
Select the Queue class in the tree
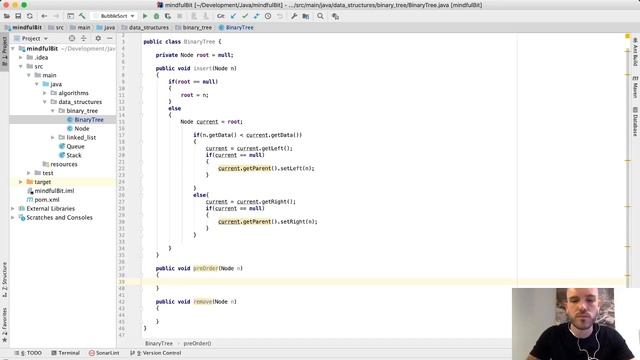click(72, 146)
